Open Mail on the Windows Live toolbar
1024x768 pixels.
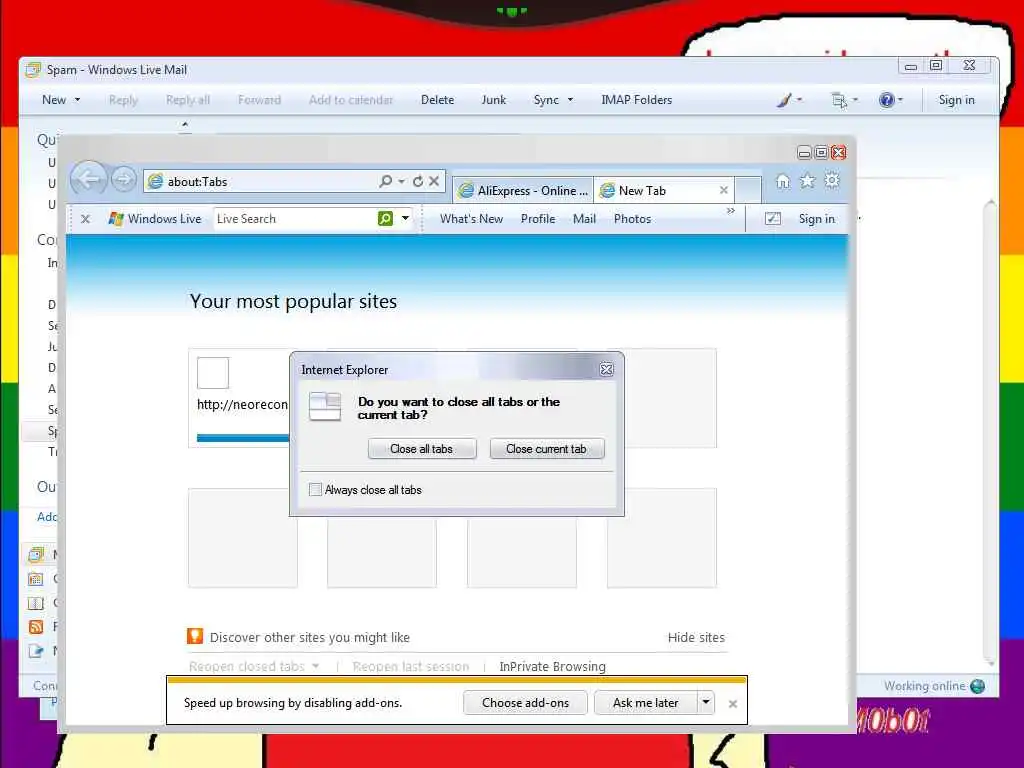(584, 219)
